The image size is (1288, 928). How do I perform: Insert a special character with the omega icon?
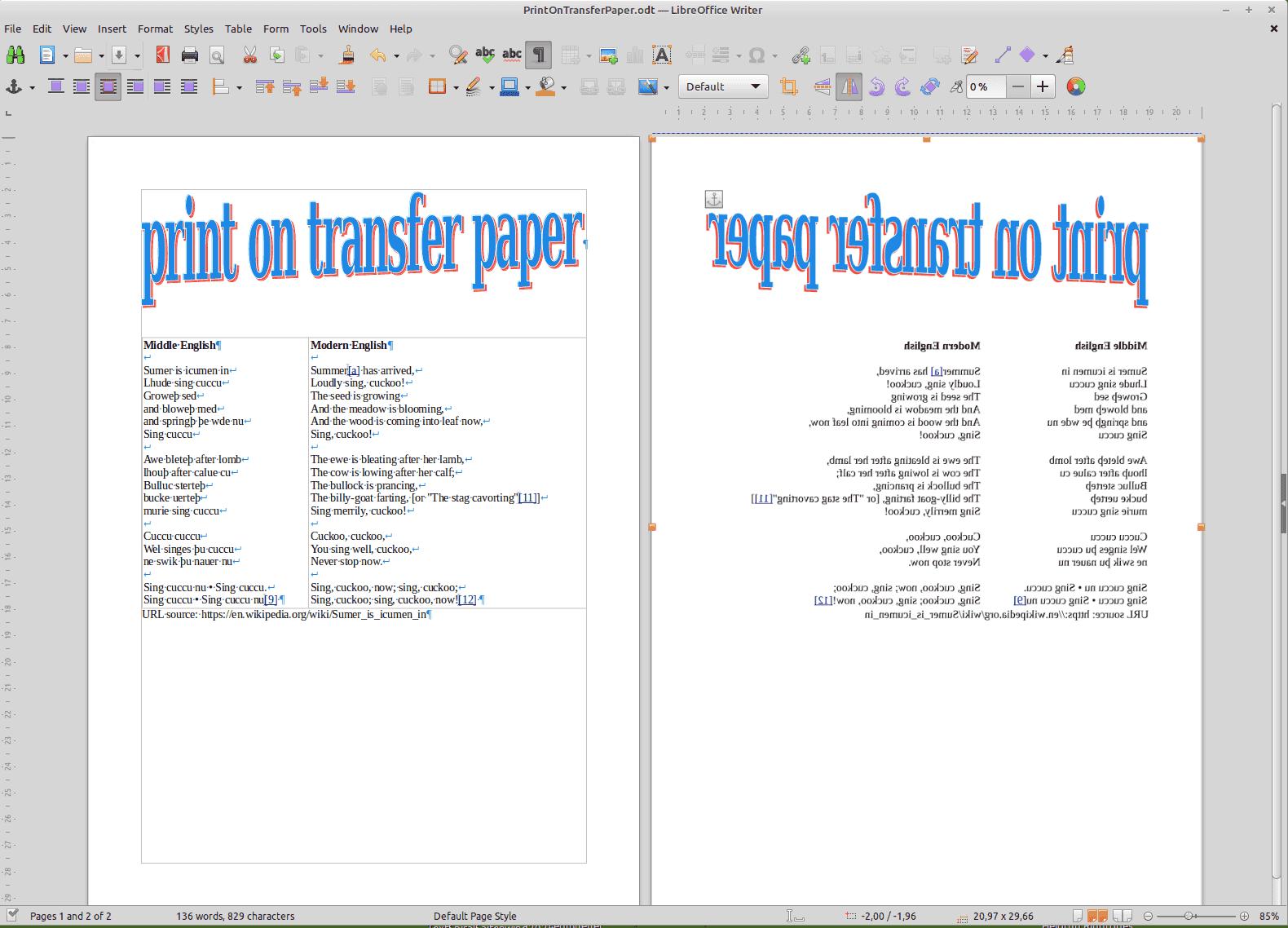pos(756,55)
